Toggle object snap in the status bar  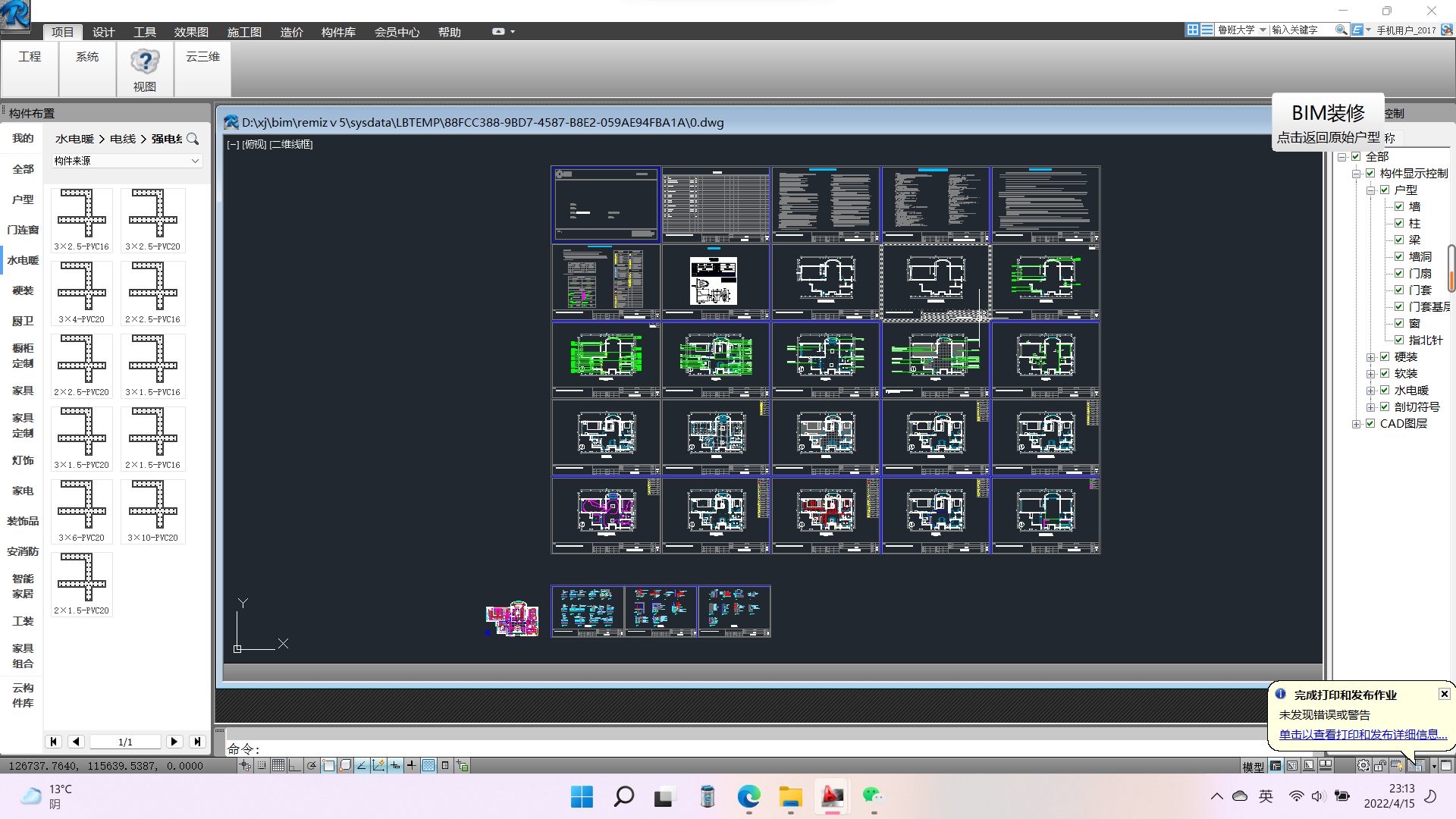click(328, 766)
